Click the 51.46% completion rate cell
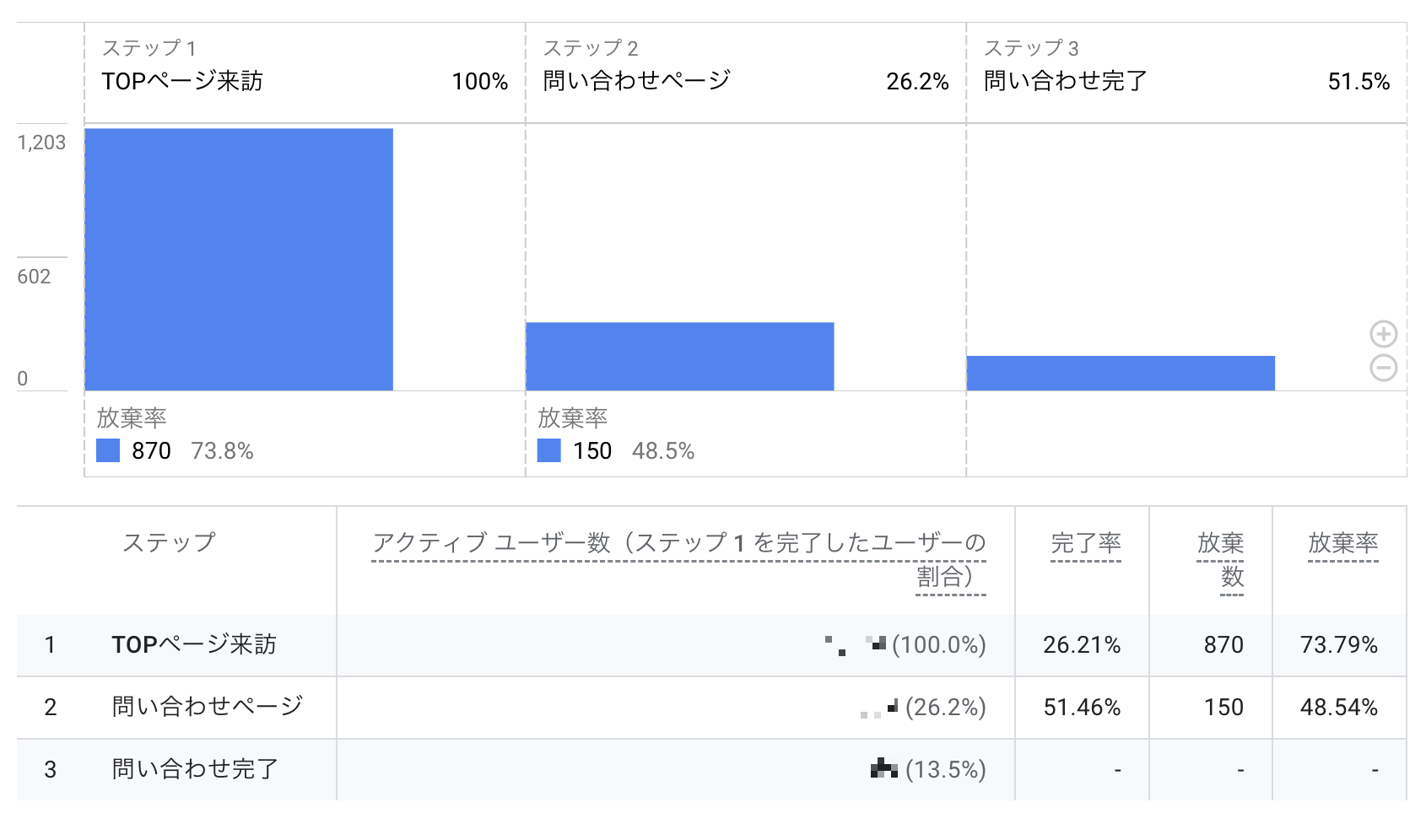The image size is (1426, 840). coord(1082,707)
